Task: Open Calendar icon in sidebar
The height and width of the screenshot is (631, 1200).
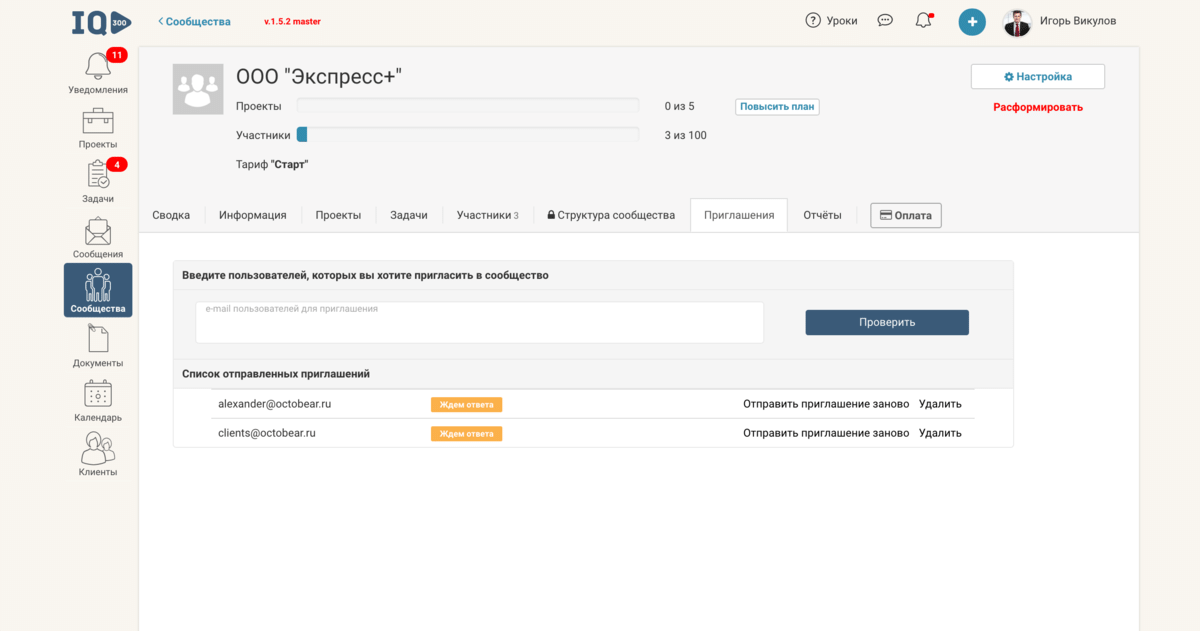Action: click(x=98, y=396)
